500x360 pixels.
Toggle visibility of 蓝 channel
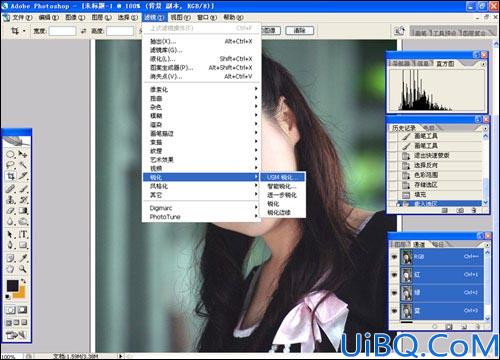395,311
